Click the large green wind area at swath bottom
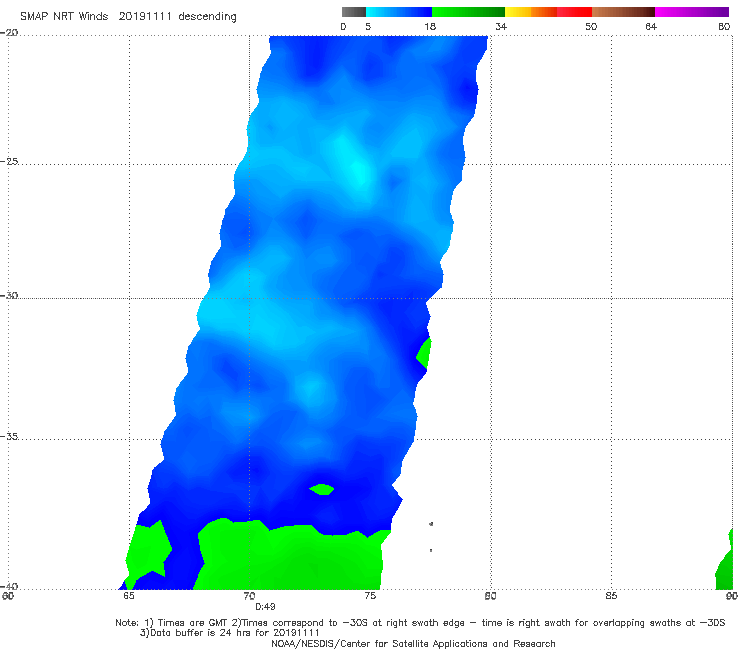740x650 pixels. click(293, 557)
